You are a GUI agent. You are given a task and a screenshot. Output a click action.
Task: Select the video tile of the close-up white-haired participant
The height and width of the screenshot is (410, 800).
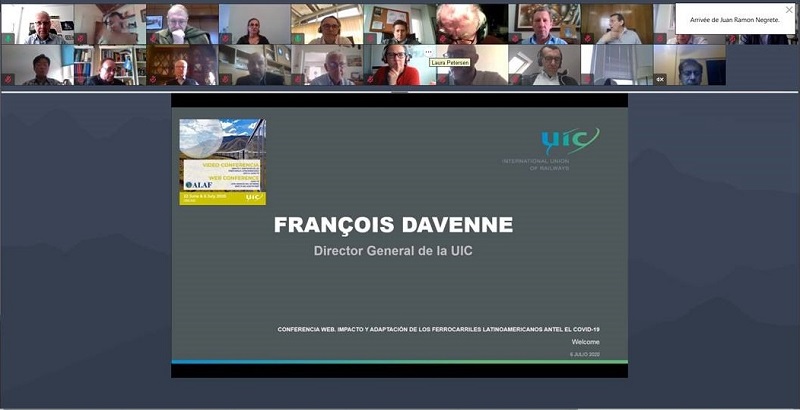[x=472, y=24]
